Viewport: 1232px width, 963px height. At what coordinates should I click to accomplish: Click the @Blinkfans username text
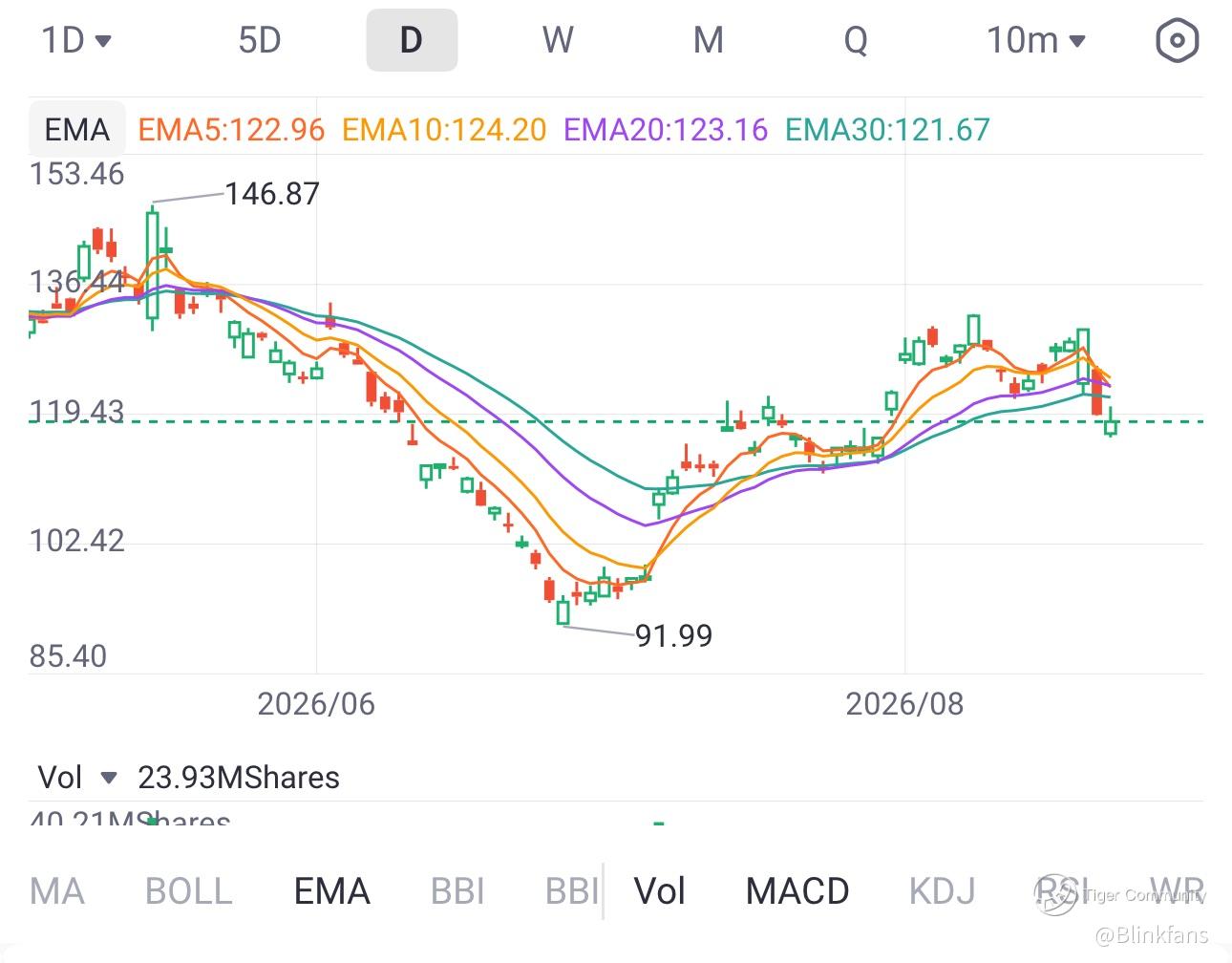(1151, 935)
